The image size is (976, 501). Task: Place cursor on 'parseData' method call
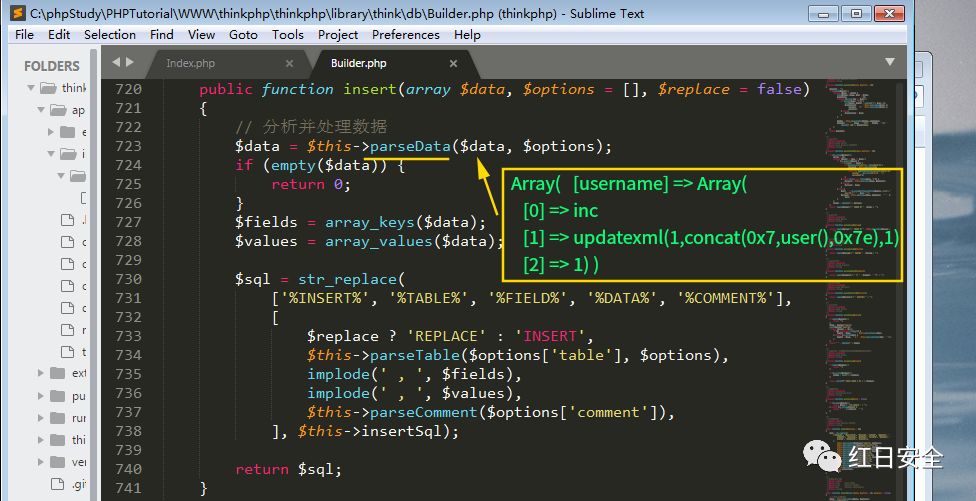click(410, 146)
